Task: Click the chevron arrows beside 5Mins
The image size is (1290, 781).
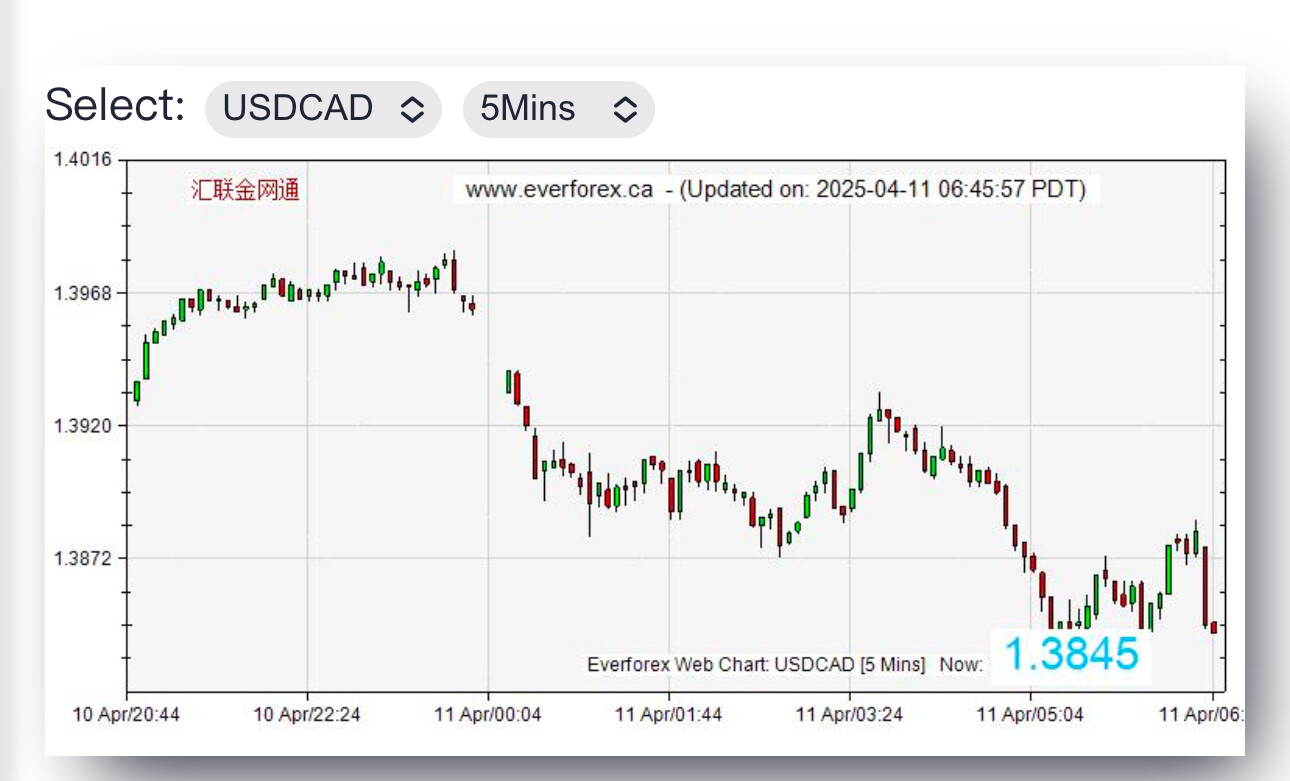Action: pos(625,109)
